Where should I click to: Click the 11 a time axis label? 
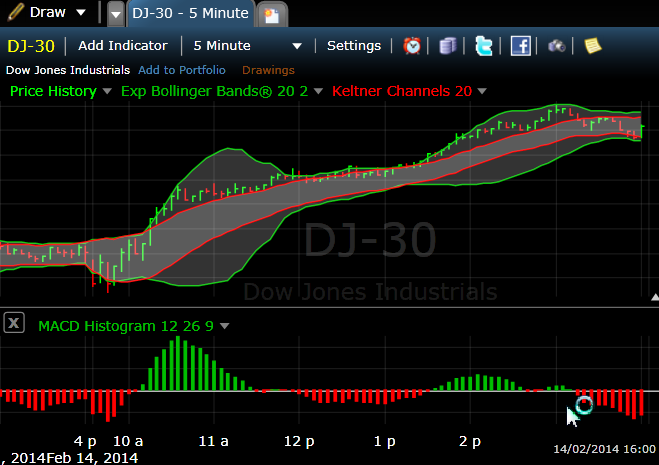click(214, 441)
